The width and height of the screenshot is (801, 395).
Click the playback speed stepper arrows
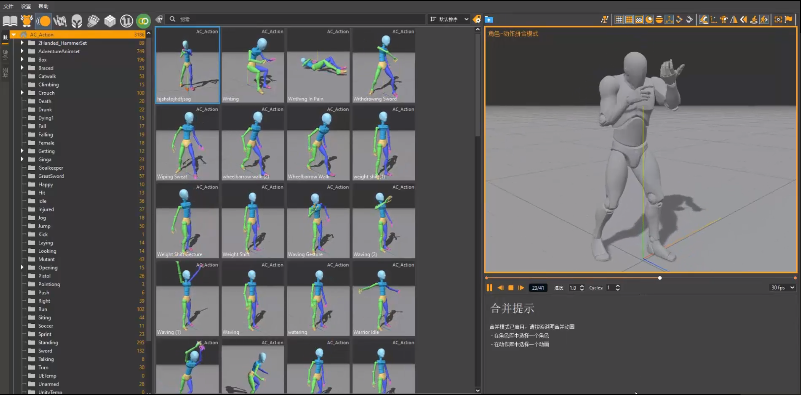click(582, 288)
